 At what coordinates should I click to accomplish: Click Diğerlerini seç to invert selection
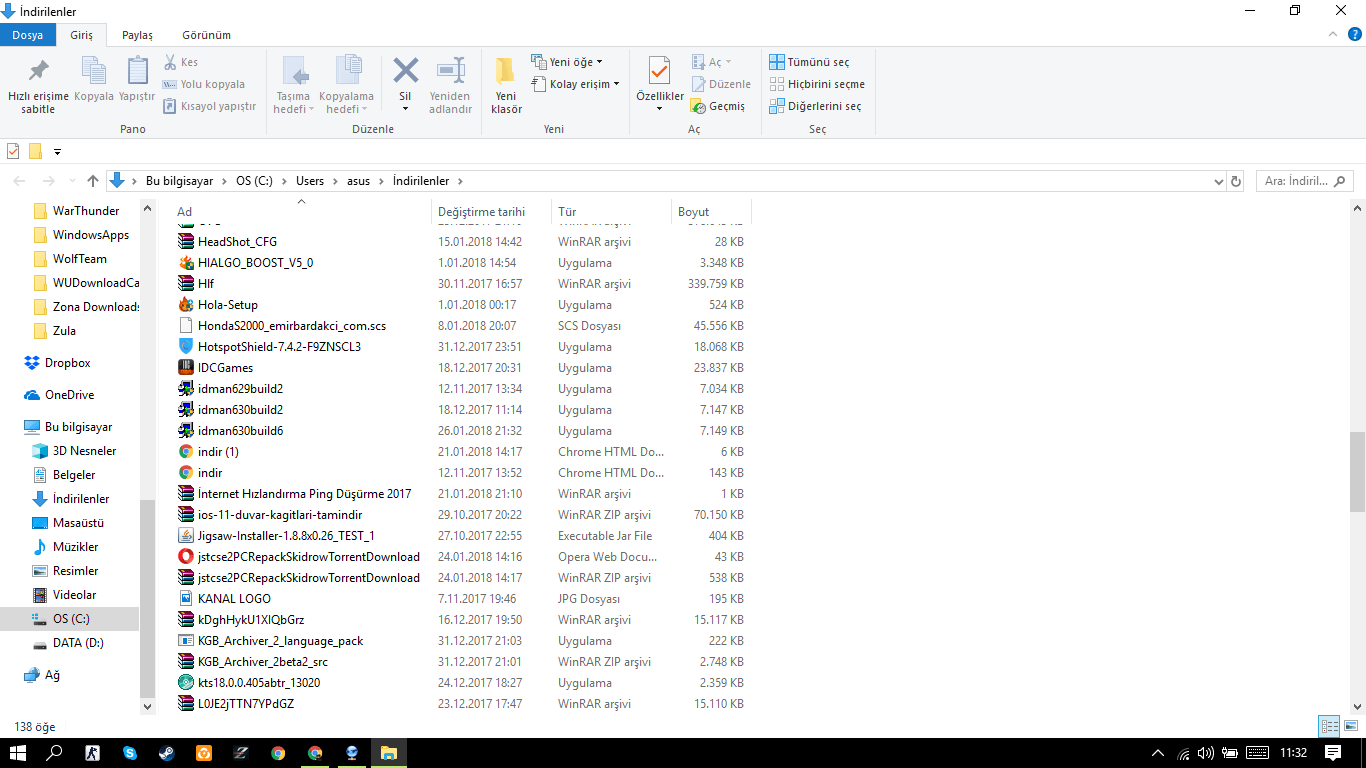click(815, 106)
